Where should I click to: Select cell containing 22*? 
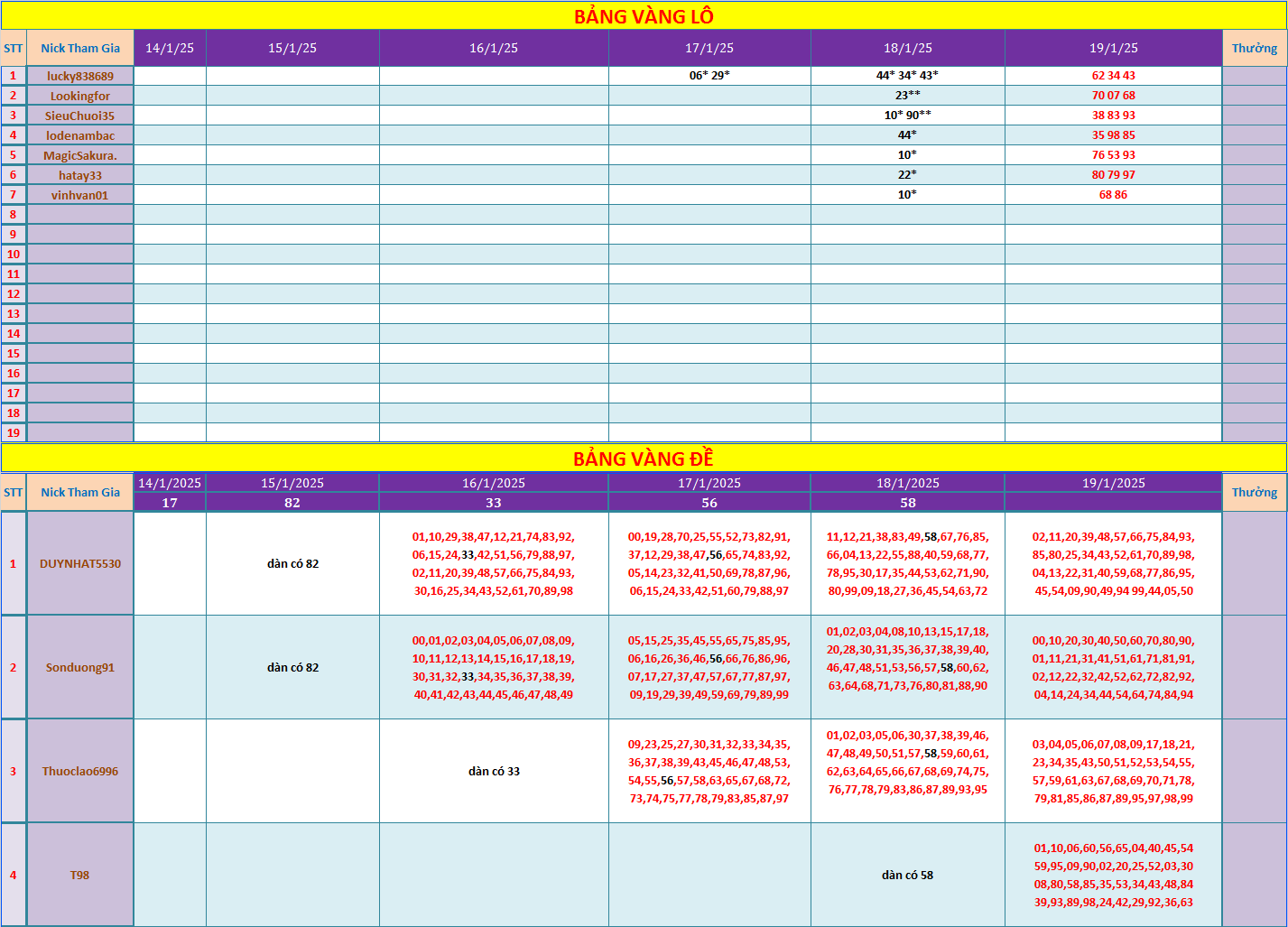(x=908, y=175)
